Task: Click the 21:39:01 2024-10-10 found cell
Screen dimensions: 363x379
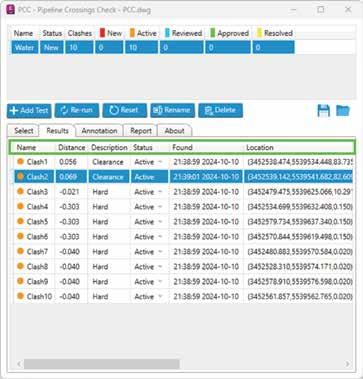Action: [206, 177]
